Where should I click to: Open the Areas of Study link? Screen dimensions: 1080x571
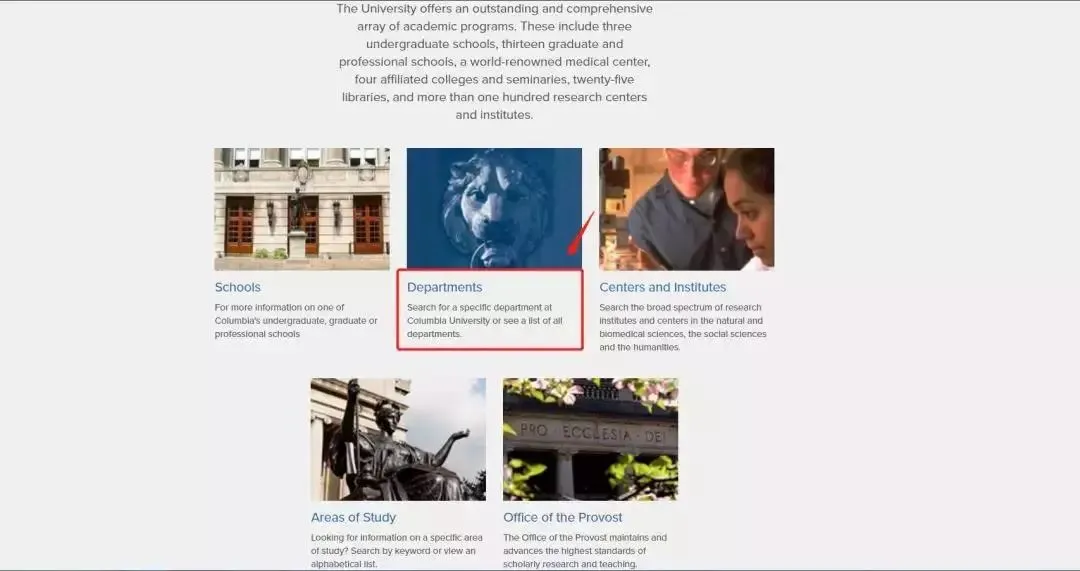click(353, 517)
